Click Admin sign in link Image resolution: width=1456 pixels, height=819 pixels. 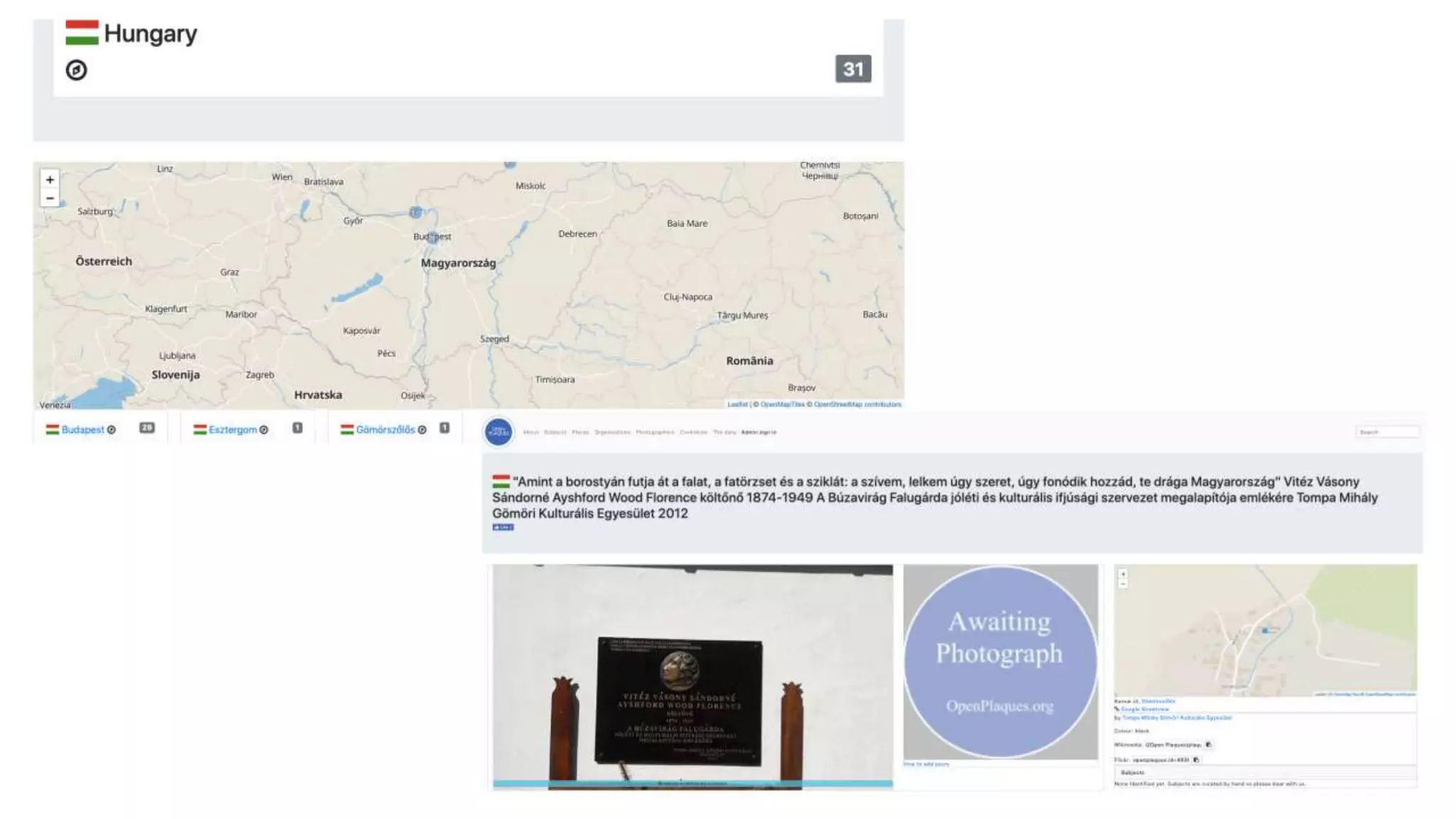[x=759, y=432]
